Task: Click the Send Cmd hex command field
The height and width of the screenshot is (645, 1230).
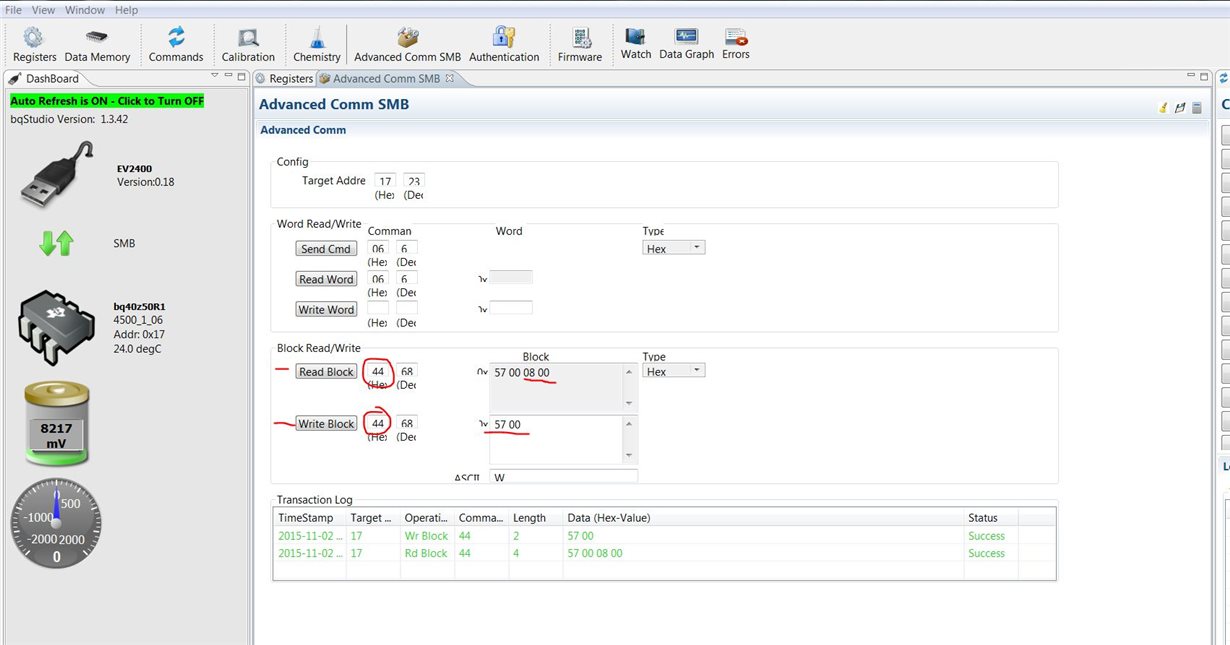Action: (x=378, y=248)
